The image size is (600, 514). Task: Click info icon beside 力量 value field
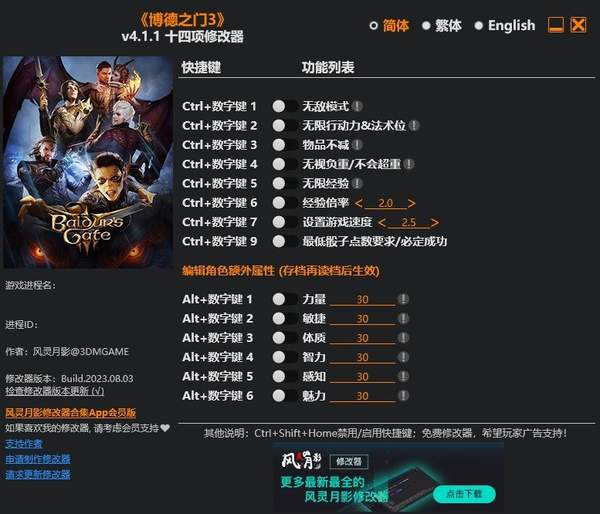[x=403, y=299]
